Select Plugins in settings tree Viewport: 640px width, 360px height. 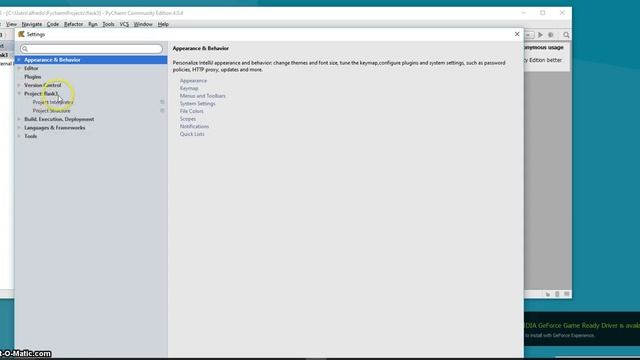[33, 77]
